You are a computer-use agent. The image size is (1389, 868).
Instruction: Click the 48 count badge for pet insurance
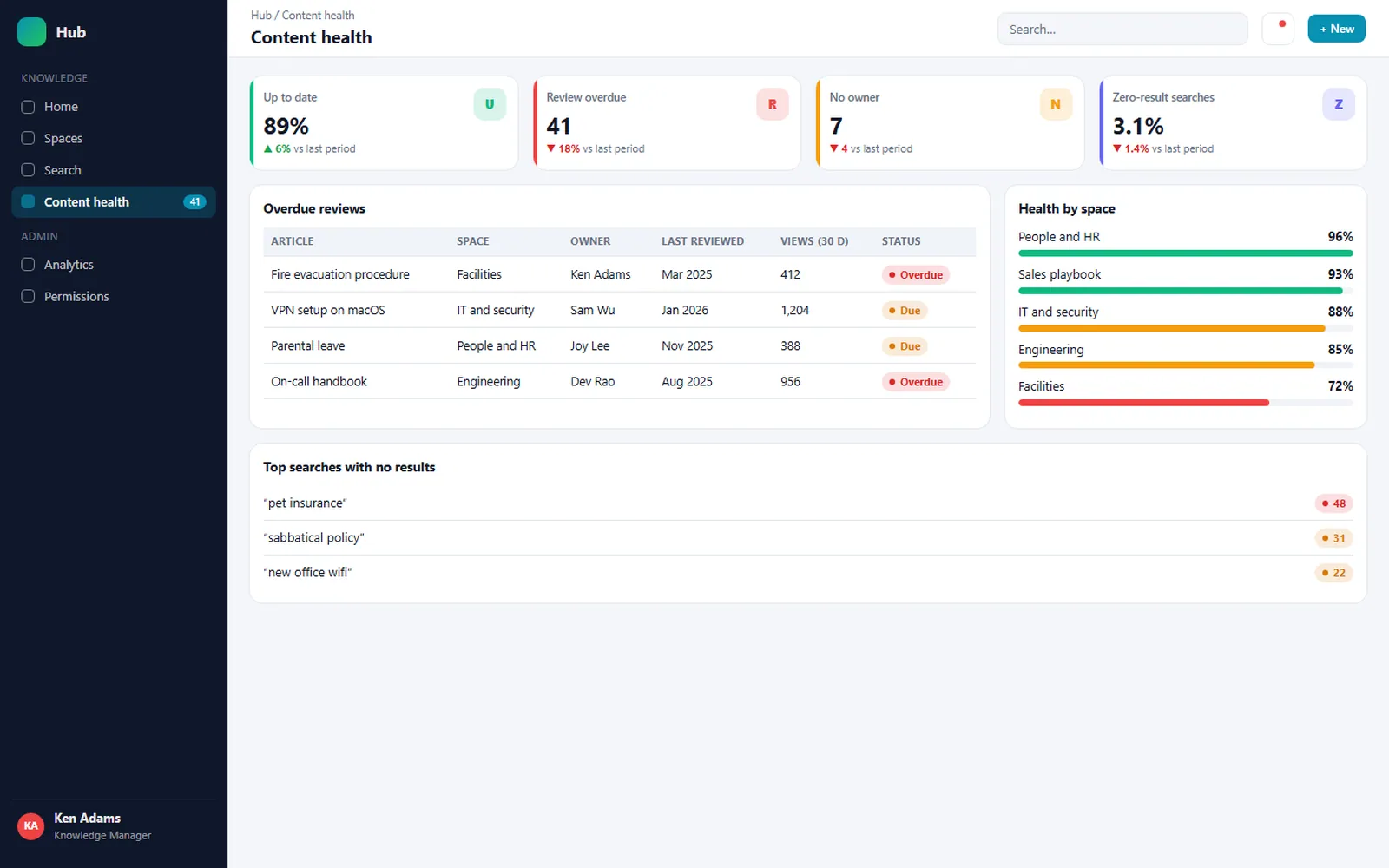[1333, 503]
